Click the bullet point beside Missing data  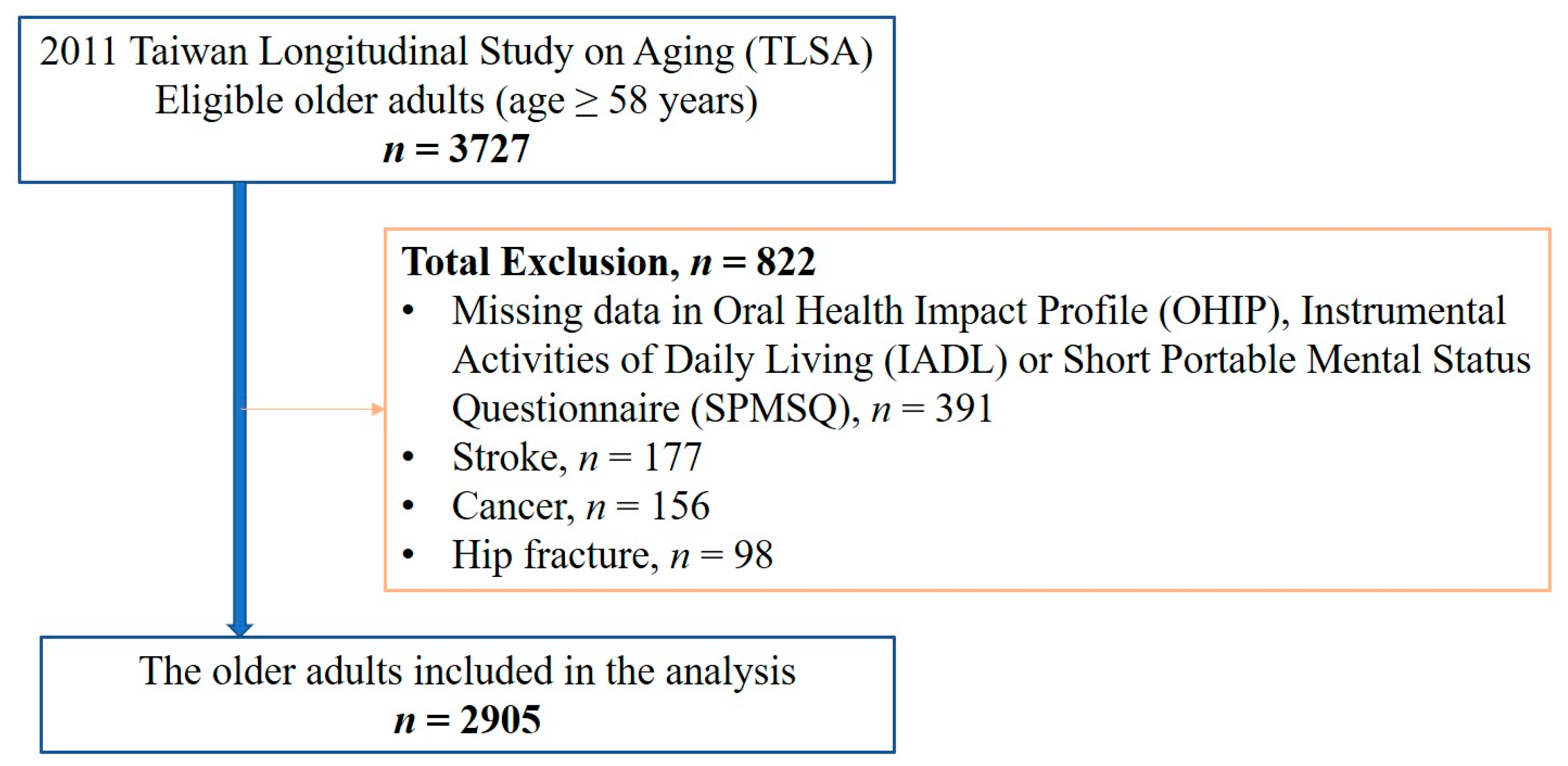coord(408,310)
